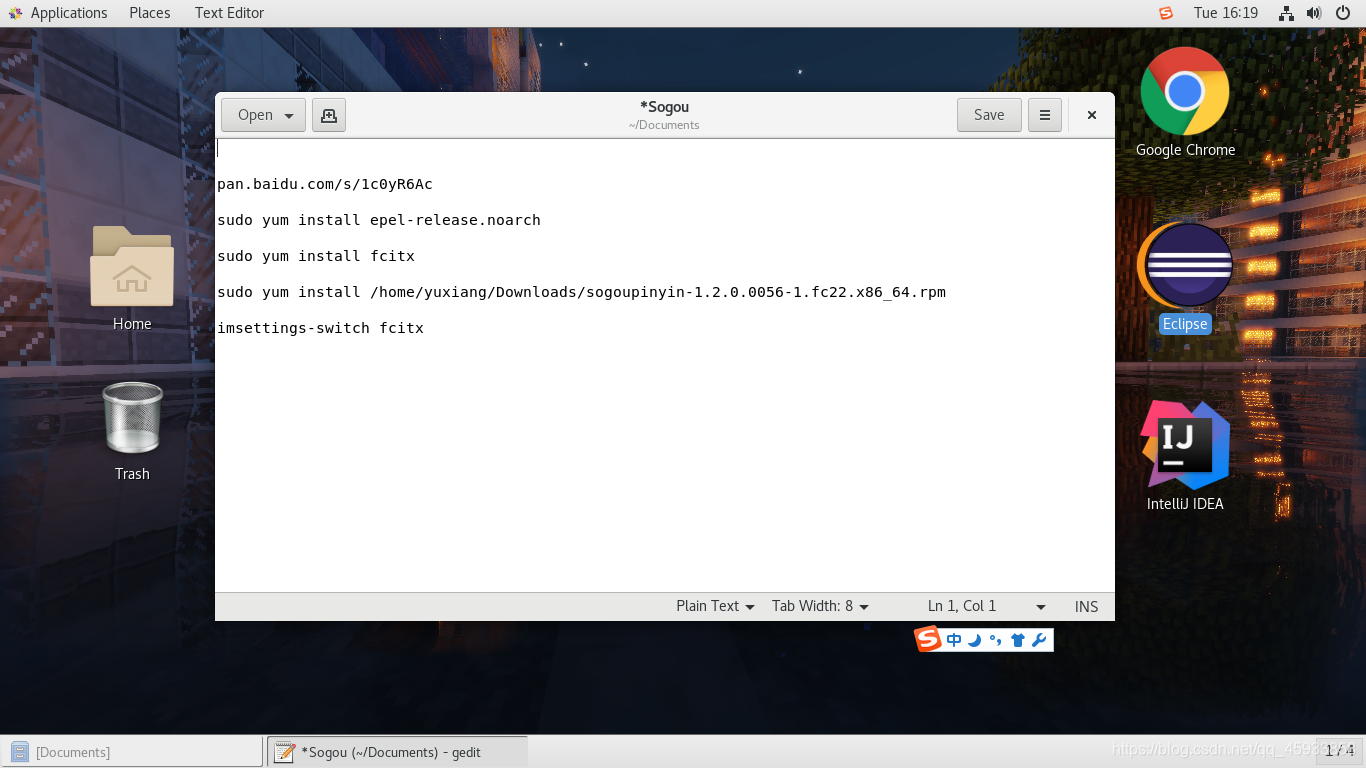Select the Home folder desktop icon
This screenshot has width=1366, height=768.
click(x=132, y=278)
